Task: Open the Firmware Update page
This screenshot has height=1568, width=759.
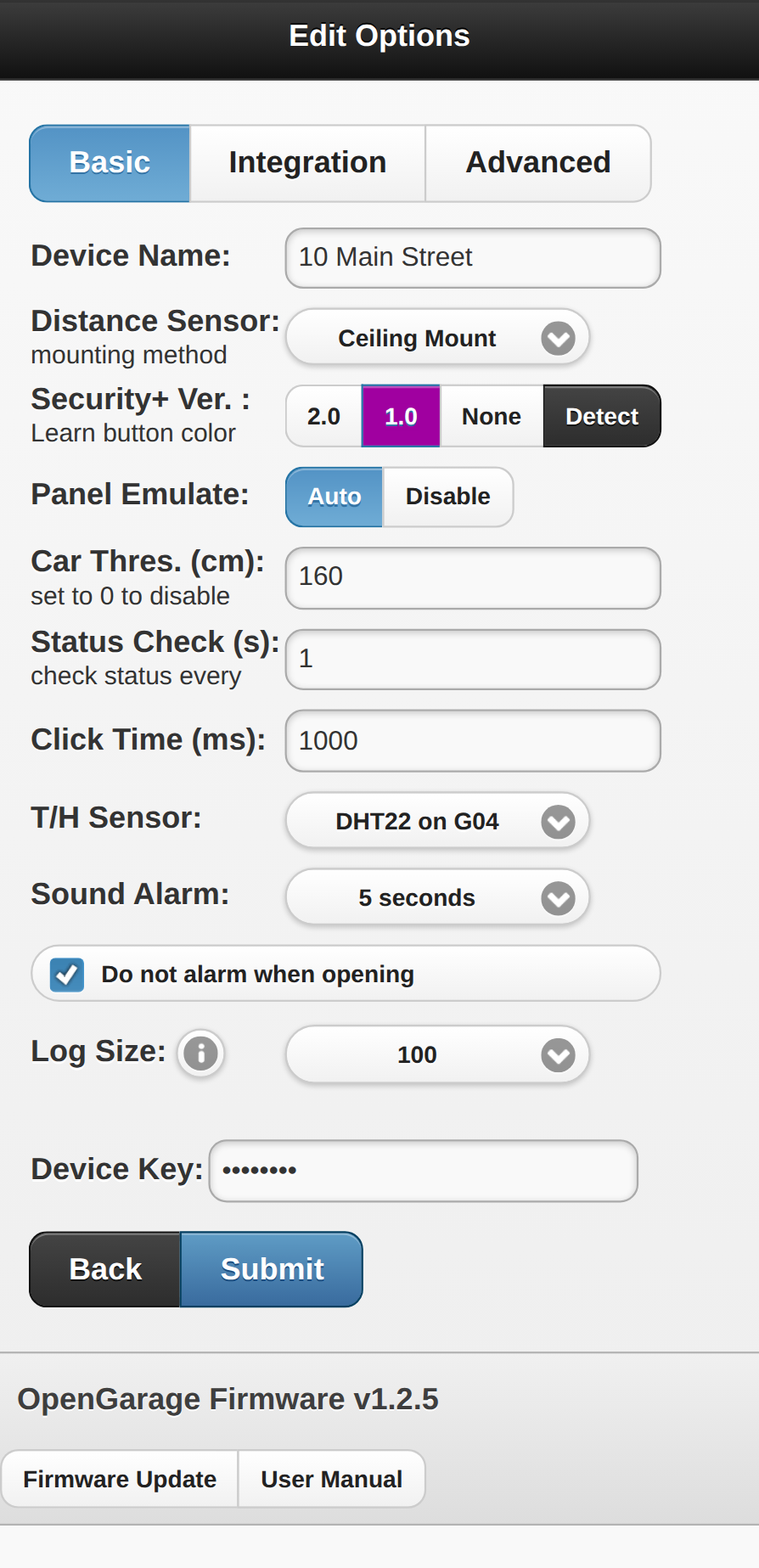Action: click(x=120, y=1479)
